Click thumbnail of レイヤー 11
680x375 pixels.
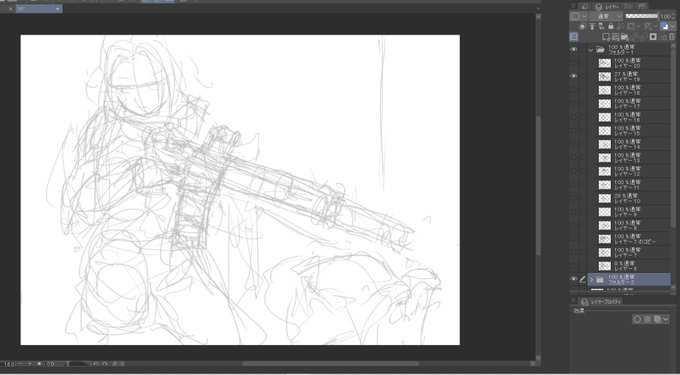coord(605,185)
